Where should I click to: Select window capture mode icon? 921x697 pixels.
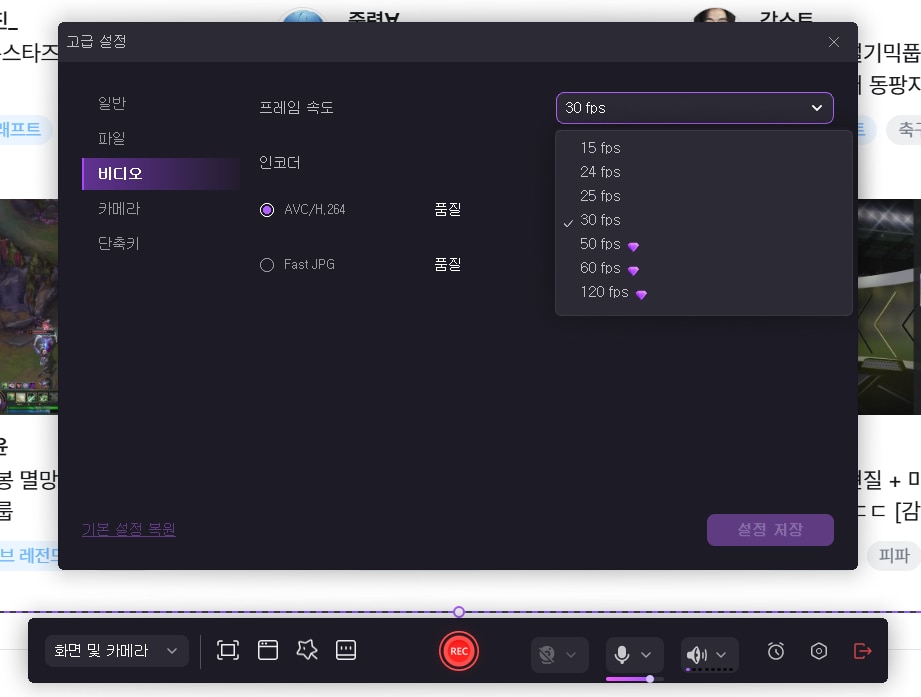(268, 651)
